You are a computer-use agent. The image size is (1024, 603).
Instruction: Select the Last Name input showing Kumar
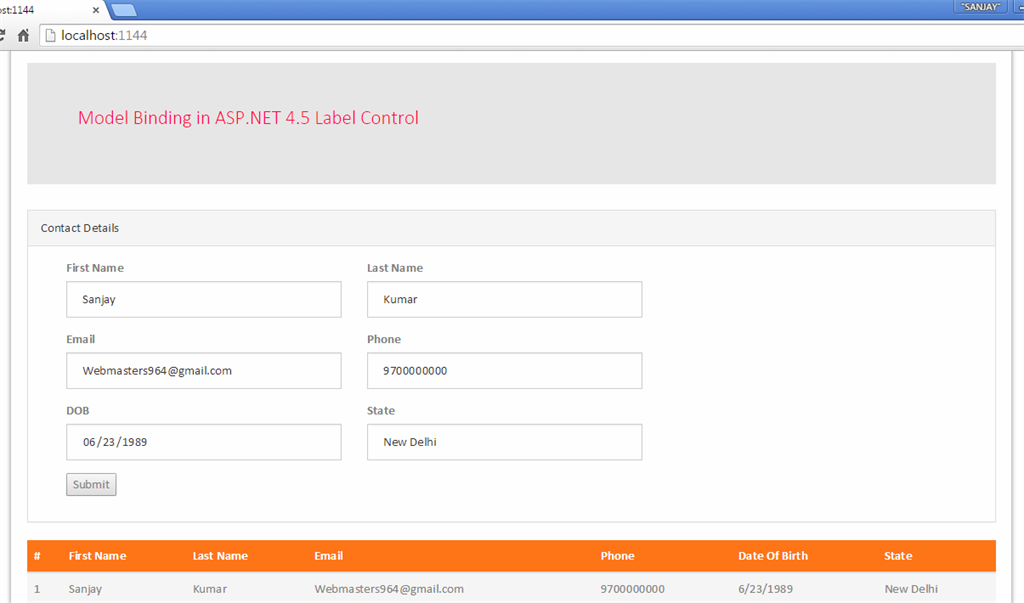coord(504,299)
